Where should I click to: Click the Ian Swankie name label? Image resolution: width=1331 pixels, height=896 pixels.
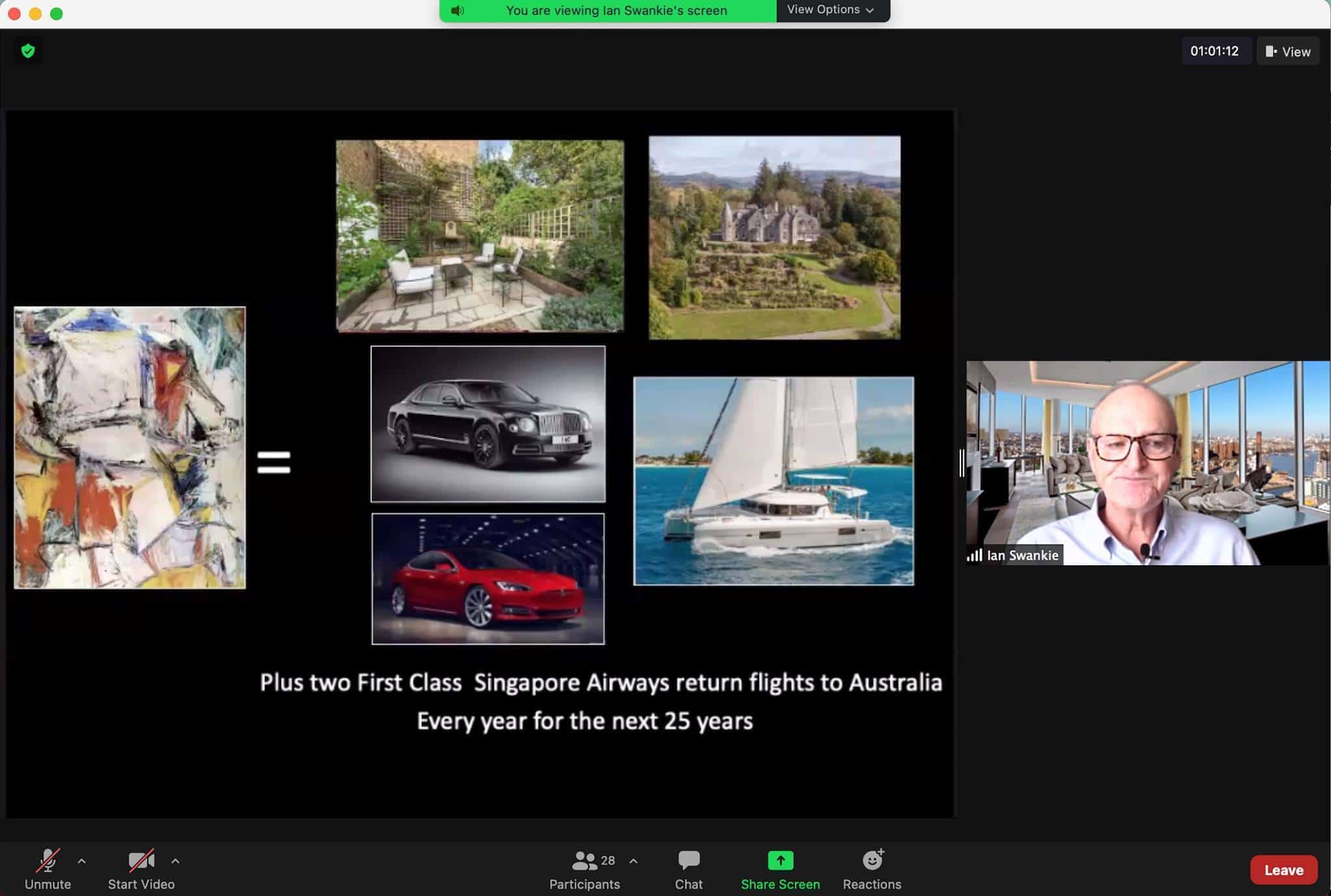(x=1022, y=556)
